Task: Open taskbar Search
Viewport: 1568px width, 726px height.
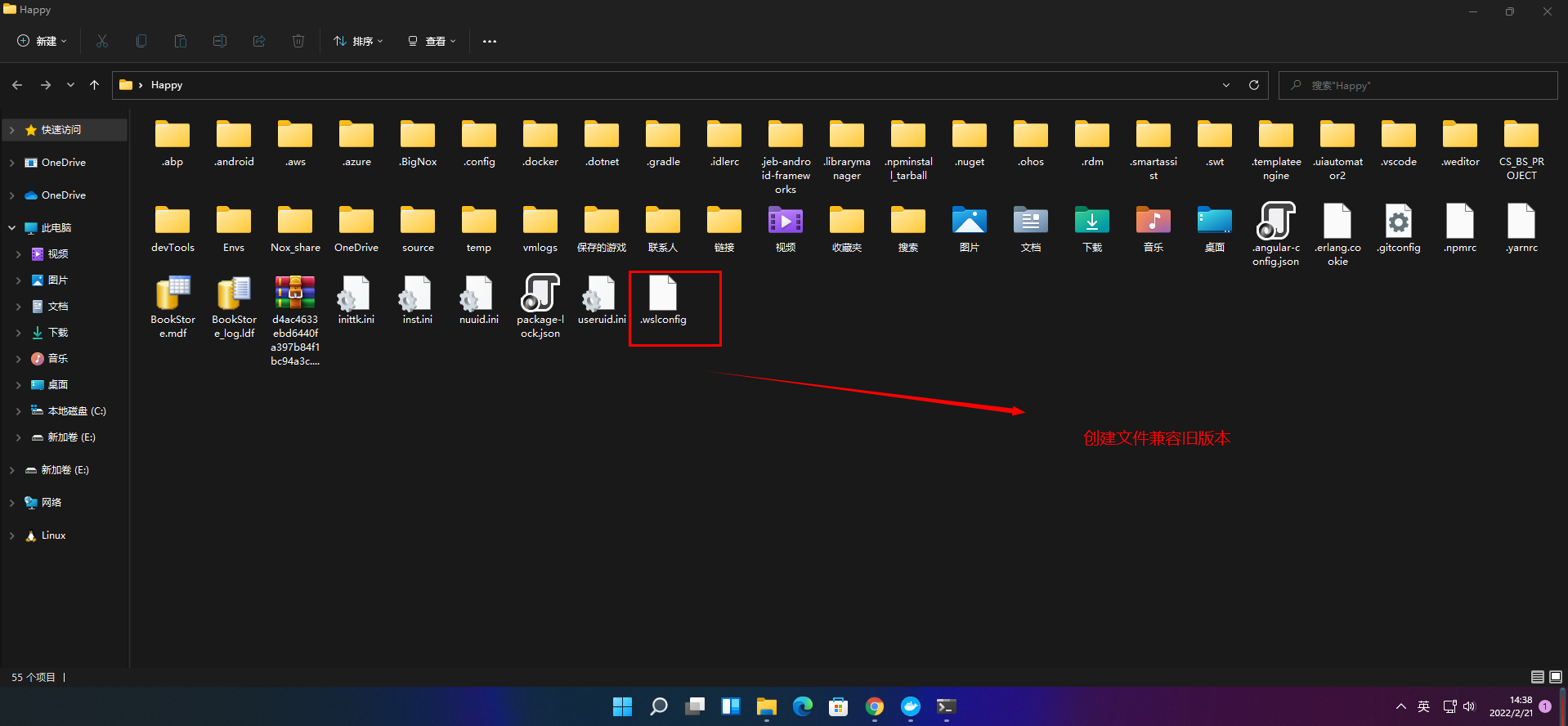Action: coord(659,706)
